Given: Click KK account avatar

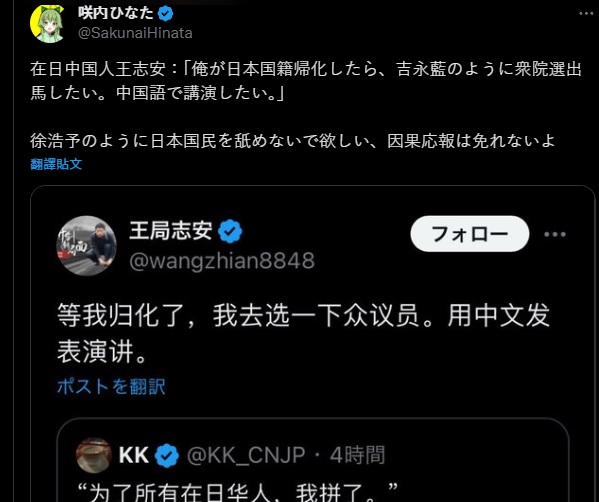Looking at the screenshot, I should (94, 455).
